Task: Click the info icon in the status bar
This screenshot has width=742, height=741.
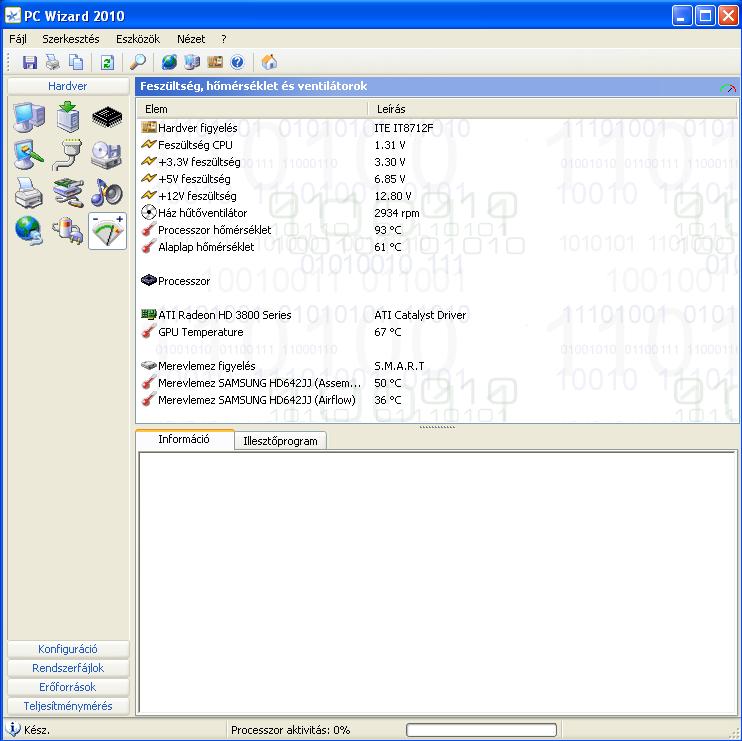Action: [14, 729]
